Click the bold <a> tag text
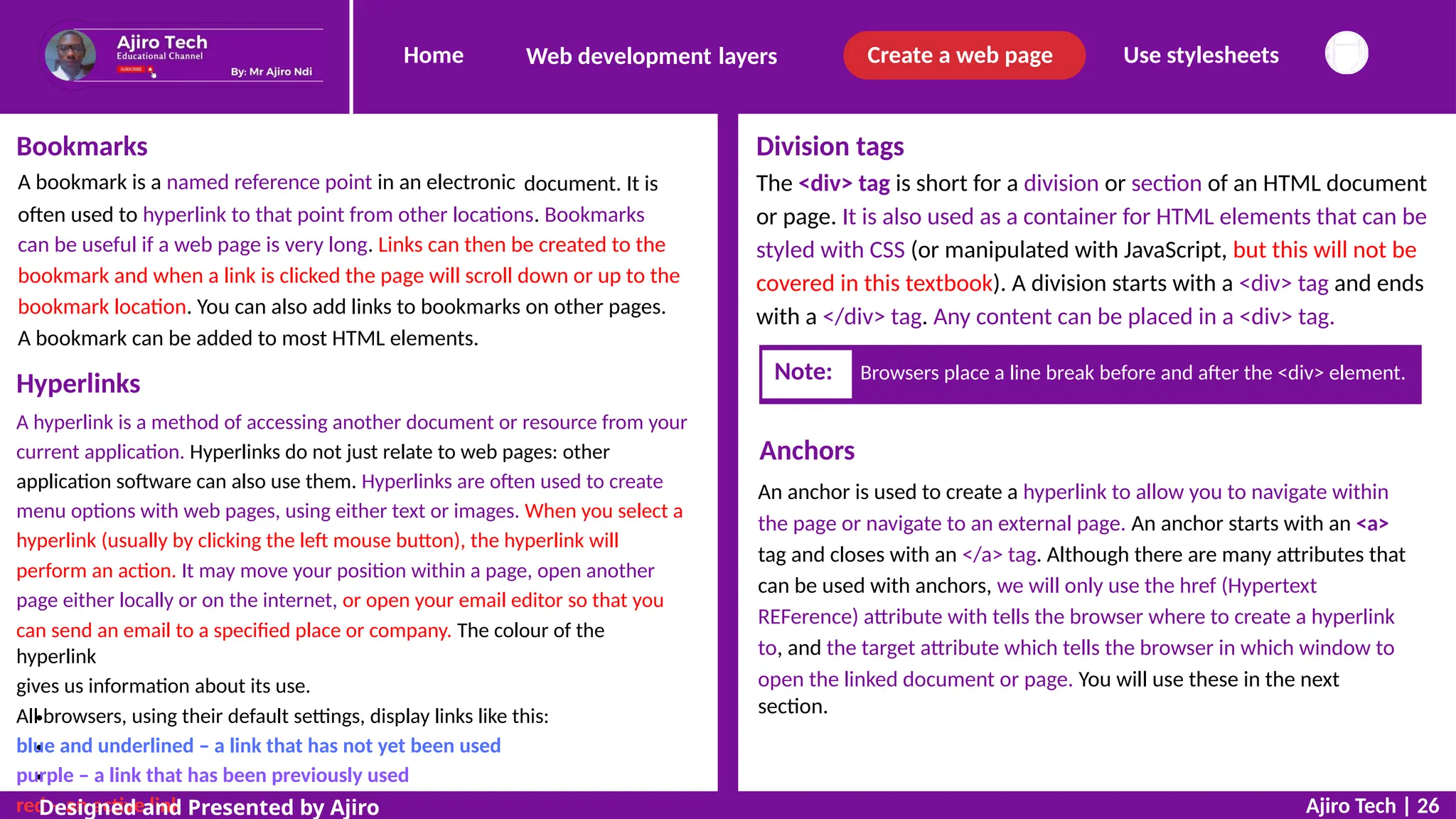Image resolution: width=1456 pixels, height=819 pixels. click(x=1372, y=524)
